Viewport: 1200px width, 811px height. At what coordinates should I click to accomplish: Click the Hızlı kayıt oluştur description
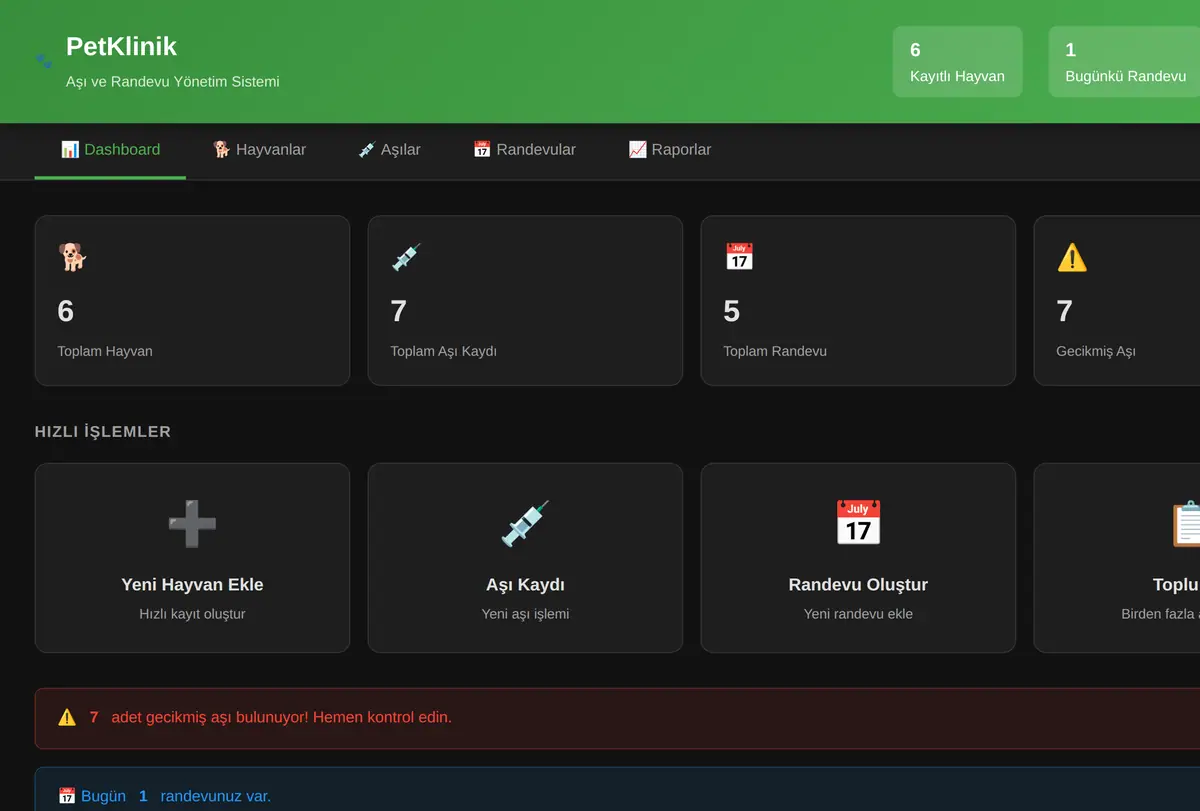[192, 614]
